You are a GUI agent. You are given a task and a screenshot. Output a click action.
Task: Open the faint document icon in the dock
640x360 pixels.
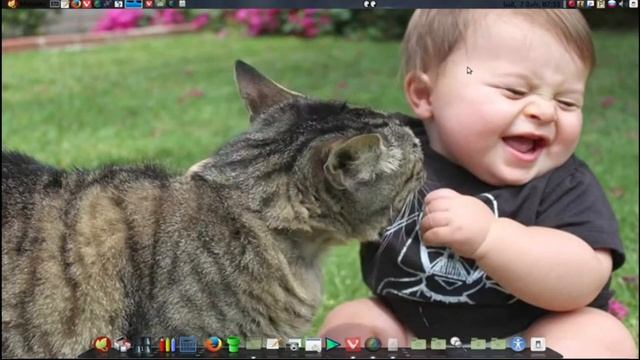point(393,345)
